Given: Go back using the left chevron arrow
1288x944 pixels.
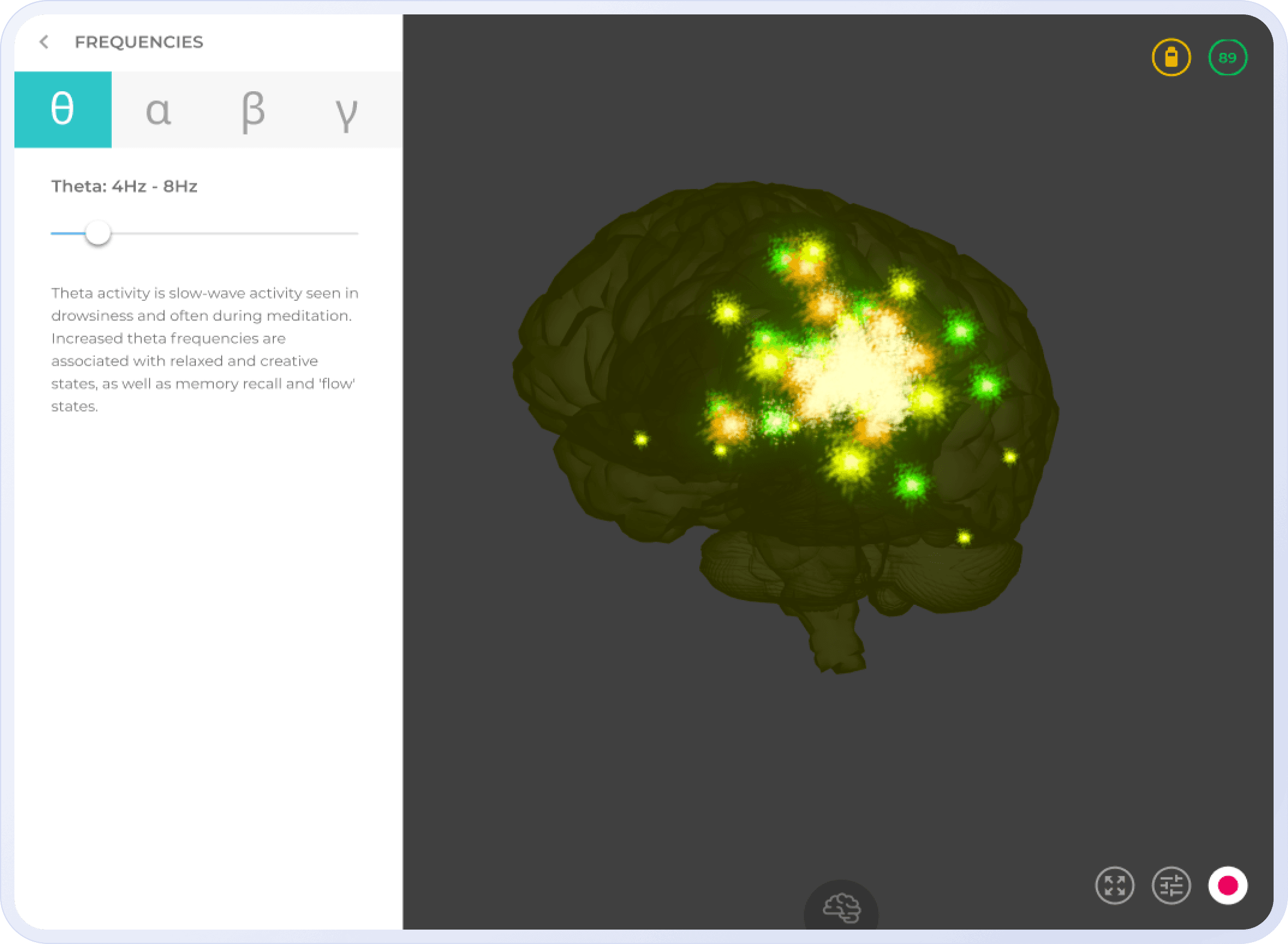Looking at the screenshot, I should pyautogui.click(x=44, y=42).
